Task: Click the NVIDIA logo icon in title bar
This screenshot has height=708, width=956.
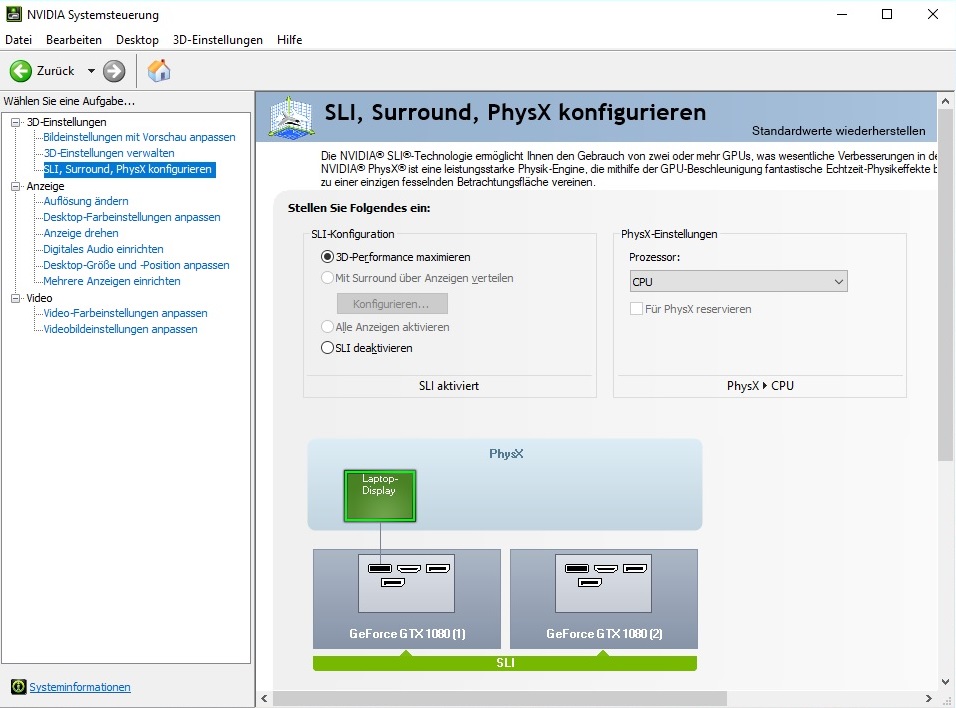Action: tap(13, 14)
